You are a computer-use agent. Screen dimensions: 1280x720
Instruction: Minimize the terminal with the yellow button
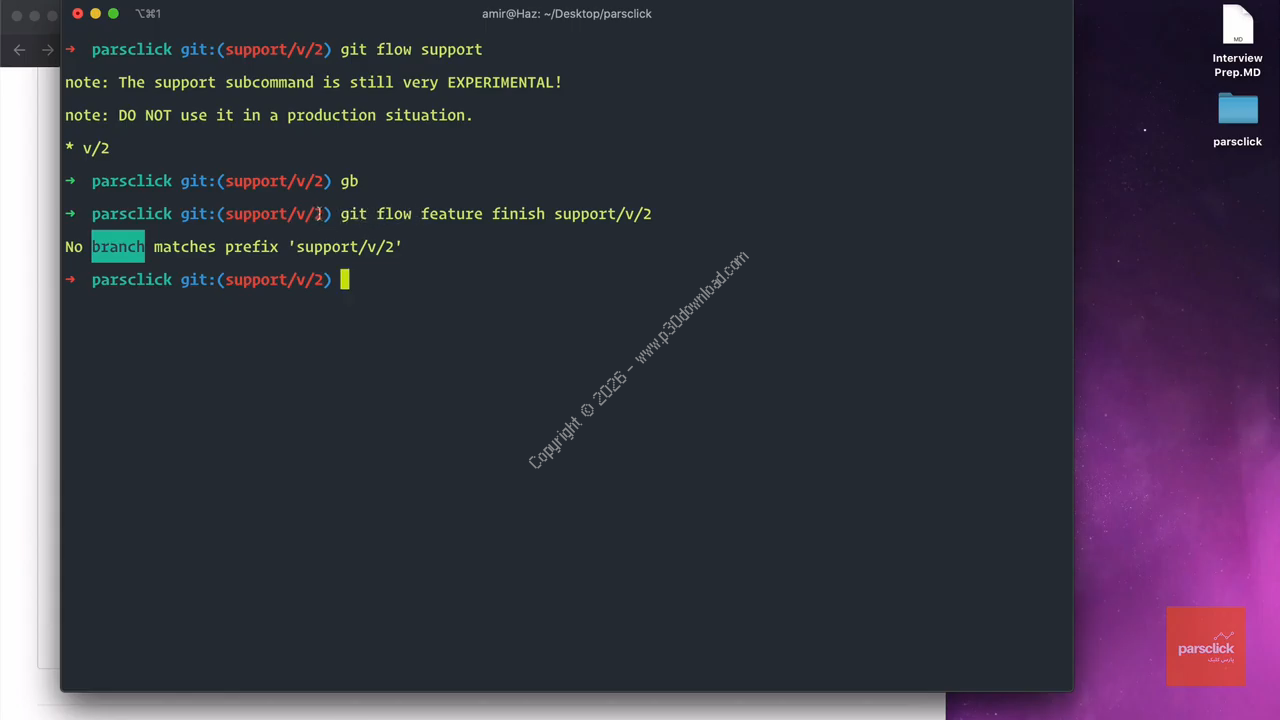(x=95, y=13)
